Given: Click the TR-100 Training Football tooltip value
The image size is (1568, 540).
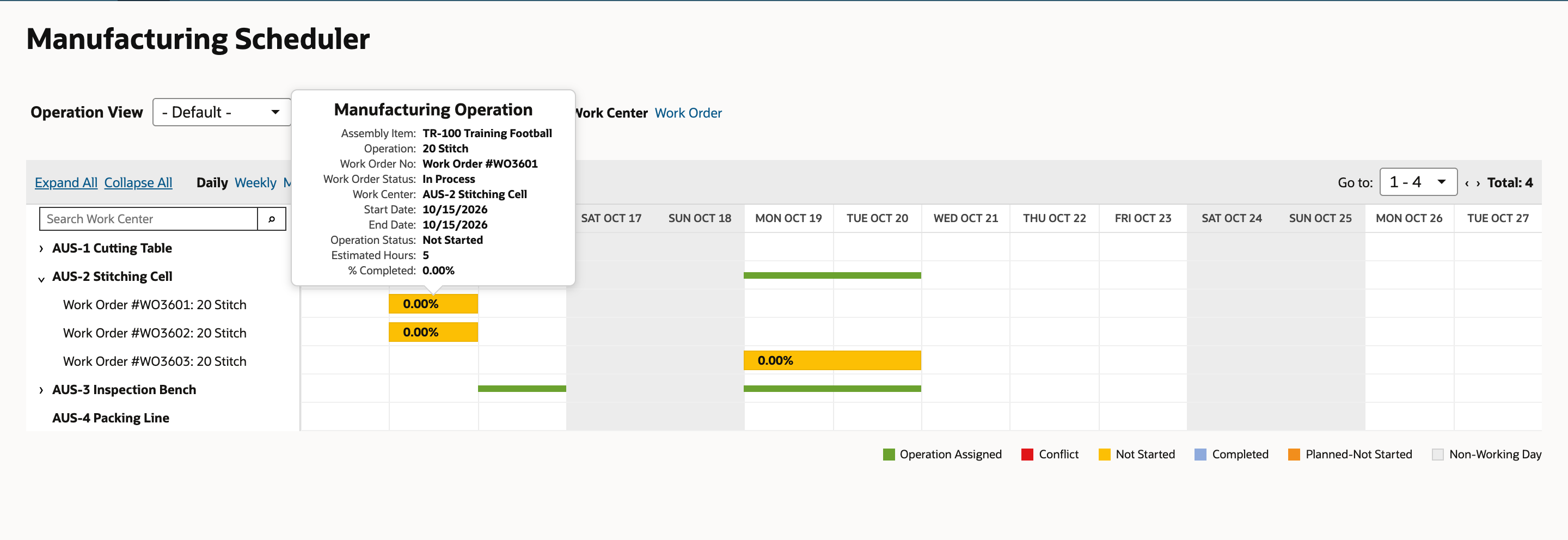Looking at the screenshot, I should click(487, 133).
